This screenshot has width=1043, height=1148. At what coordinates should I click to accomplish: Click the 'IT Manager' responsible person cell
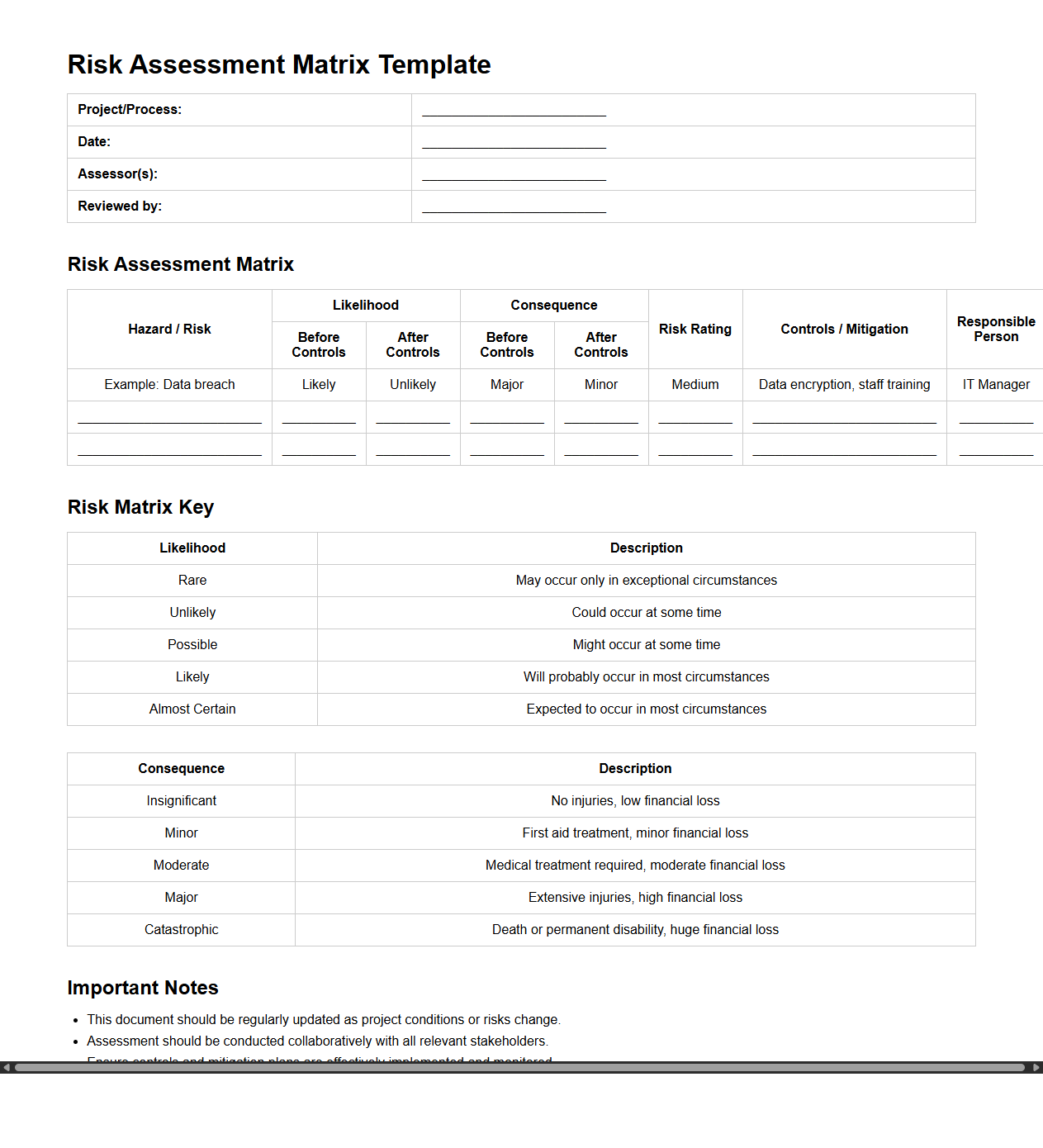(x=995, y=385)
